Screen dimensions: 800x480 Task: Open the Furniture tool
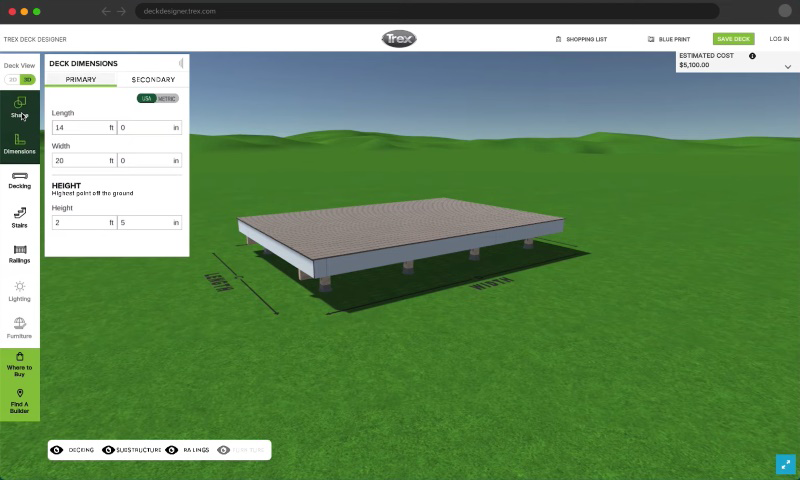coord(19,327)
